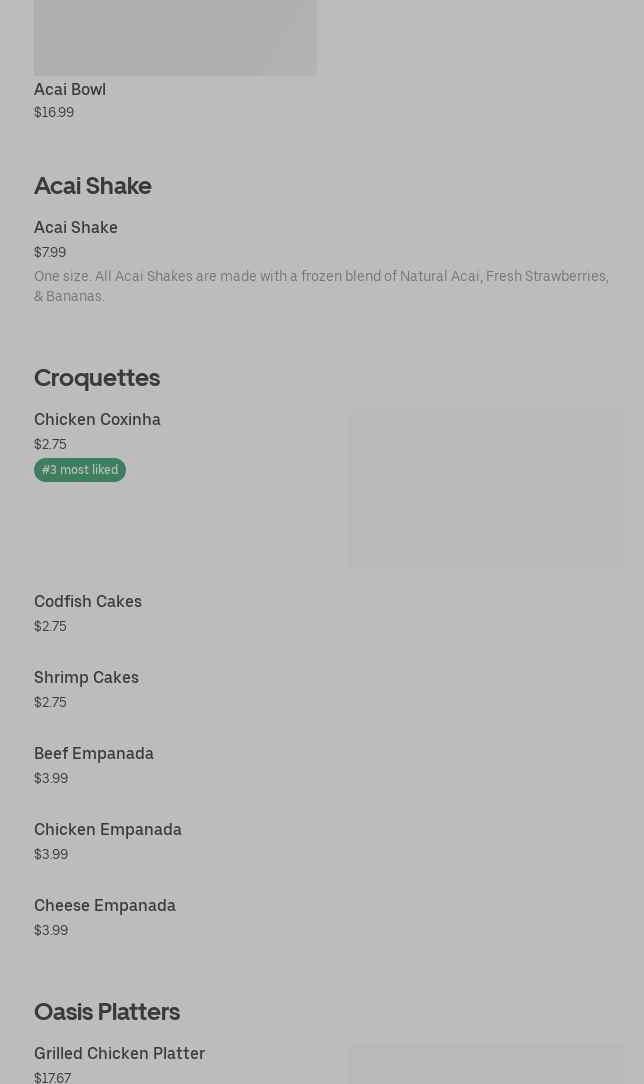Select the Acai Shake item title

[76, 227]
